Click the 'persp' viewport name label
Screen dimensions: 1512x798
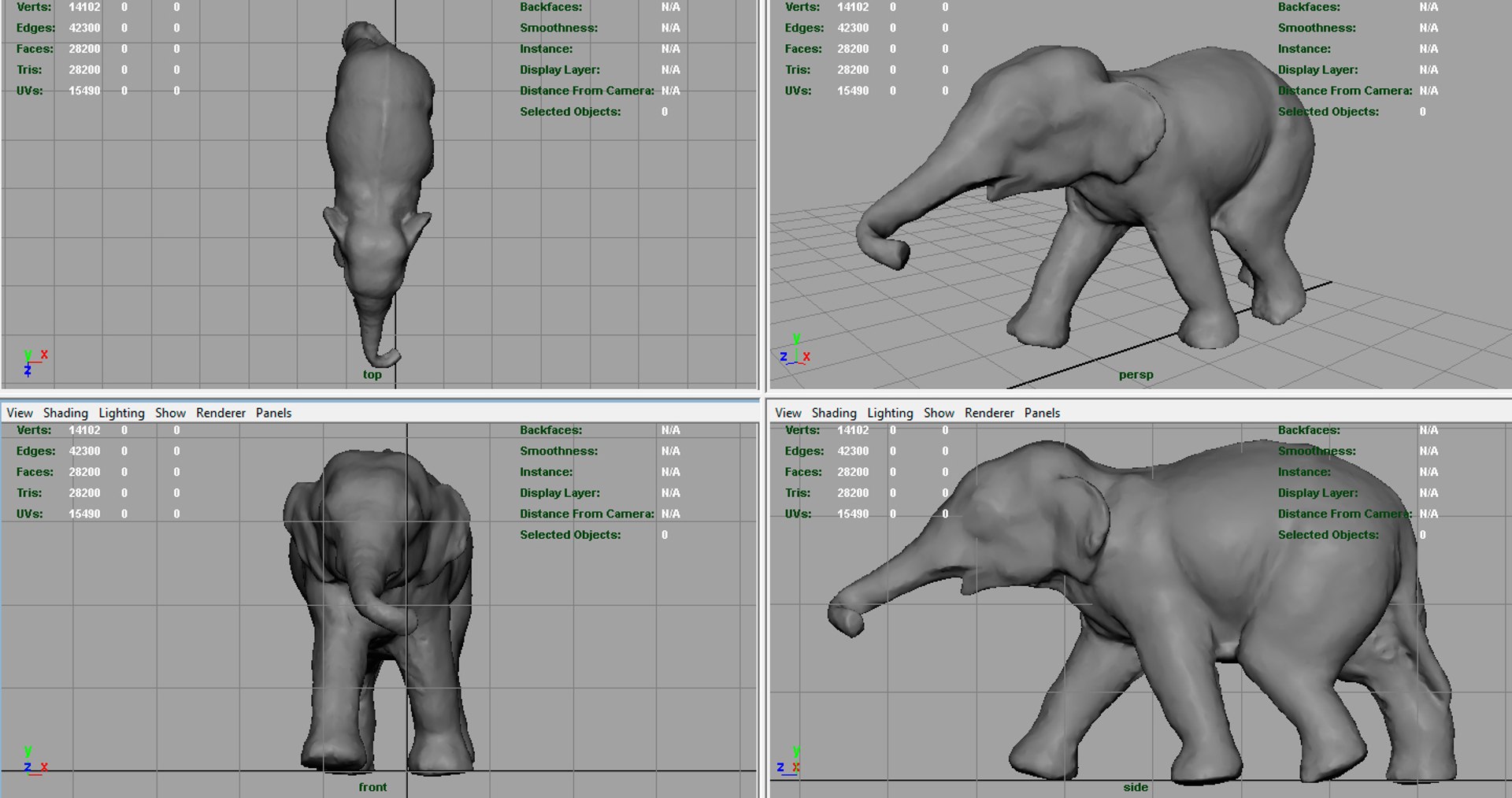(x=1136, y=375)
